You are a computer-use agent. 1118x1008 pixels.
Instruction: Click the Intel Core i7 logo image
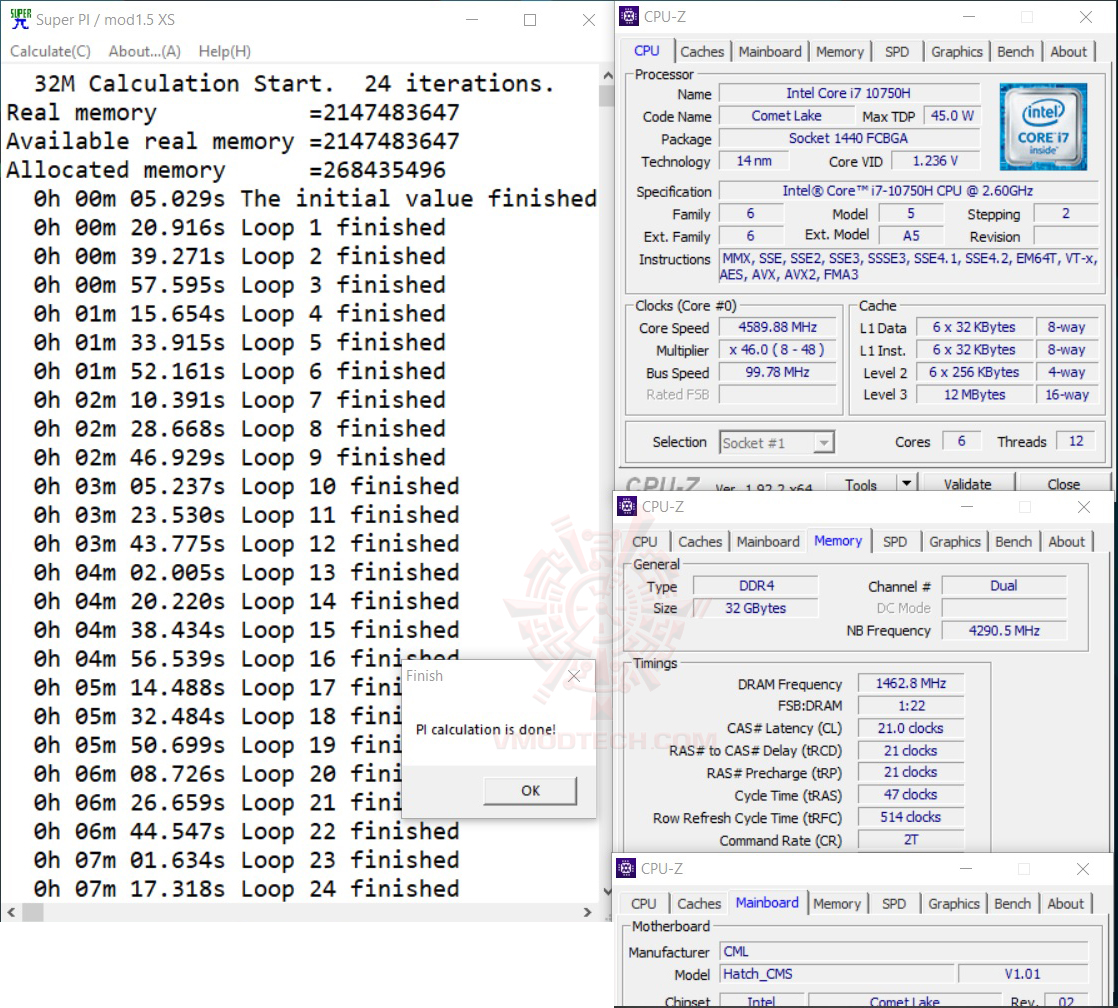tap(1043, 127)
